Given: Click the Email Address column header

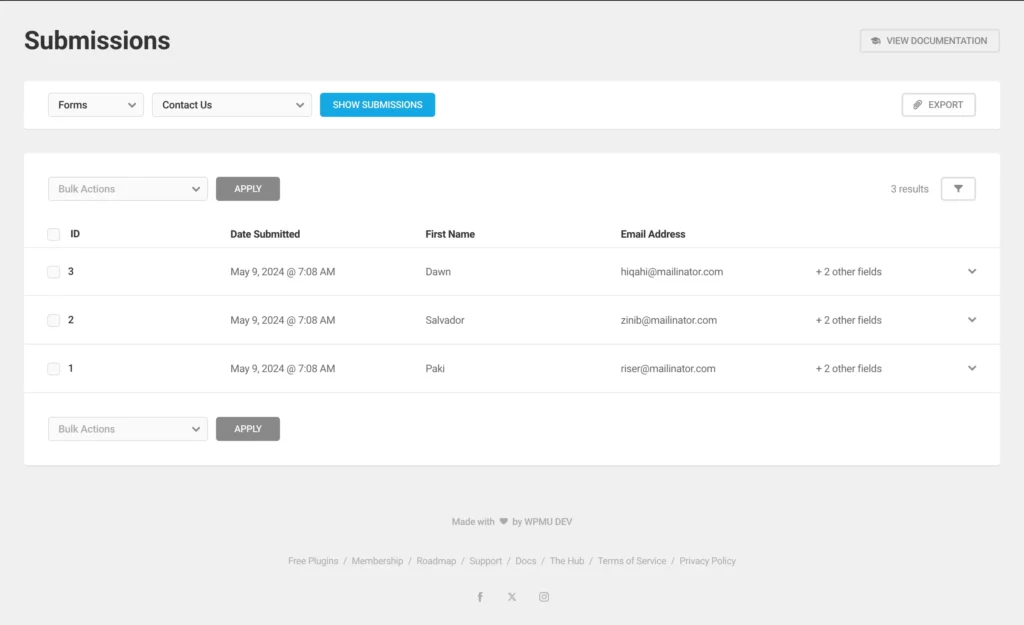Looking at the screenshot, I should click(653, 234).
